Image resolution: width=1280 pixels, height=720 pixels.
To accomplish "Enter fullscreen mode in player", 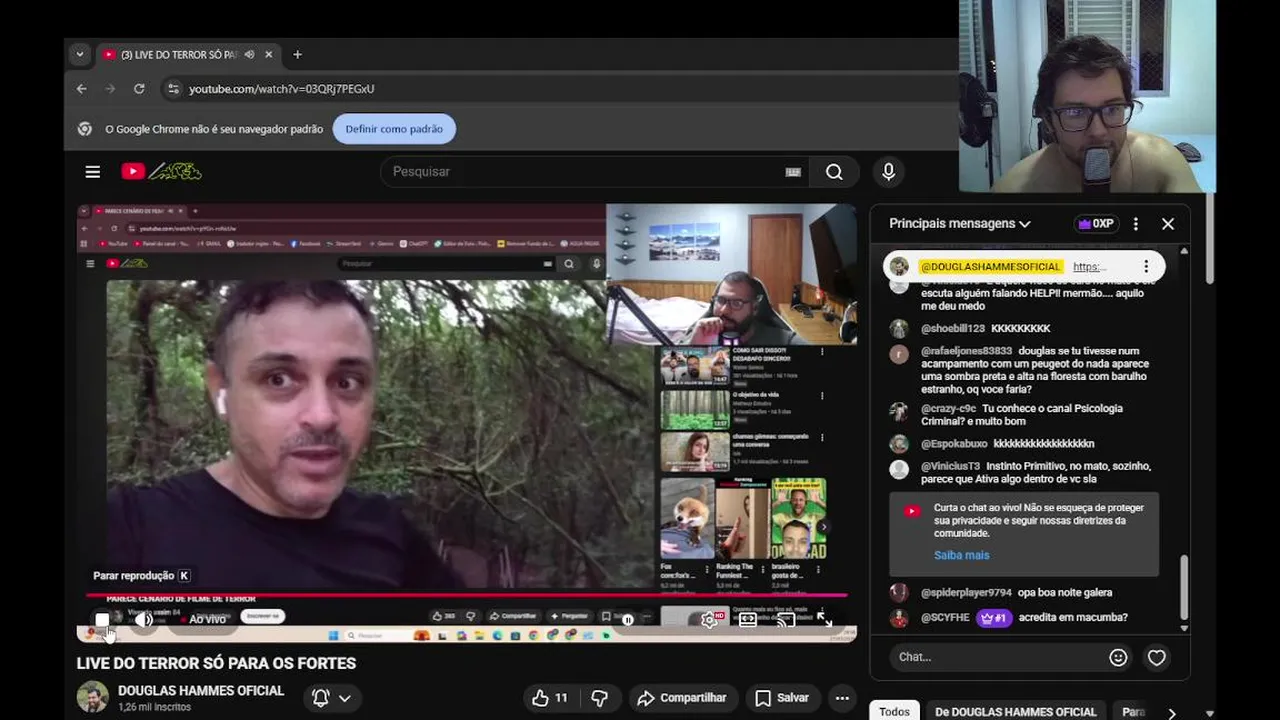I will click(824, 620).
